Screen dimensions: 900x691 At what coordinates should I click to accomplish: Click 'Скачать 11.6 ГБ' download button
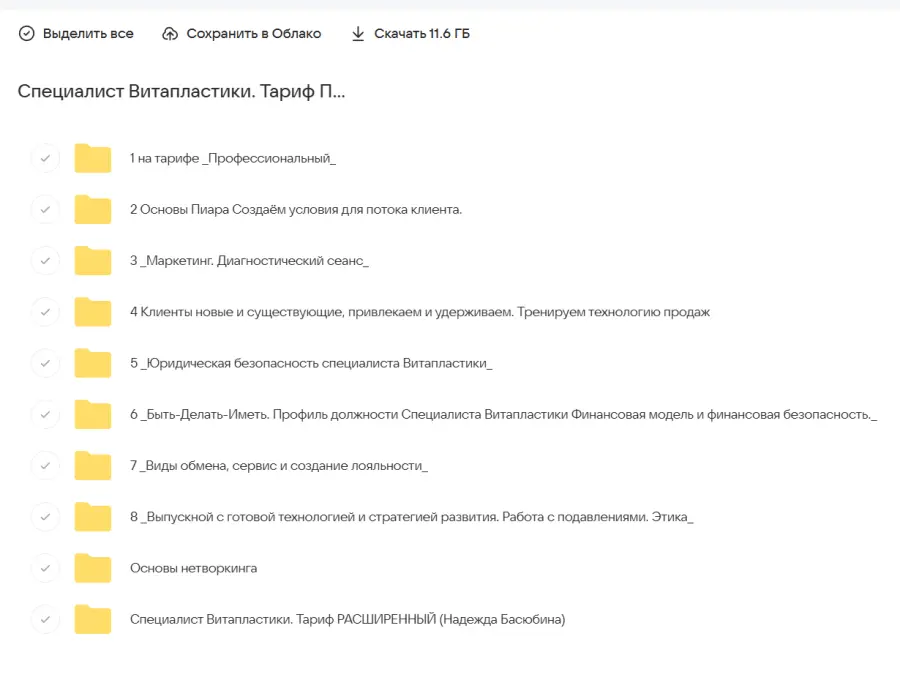(421, 34)
